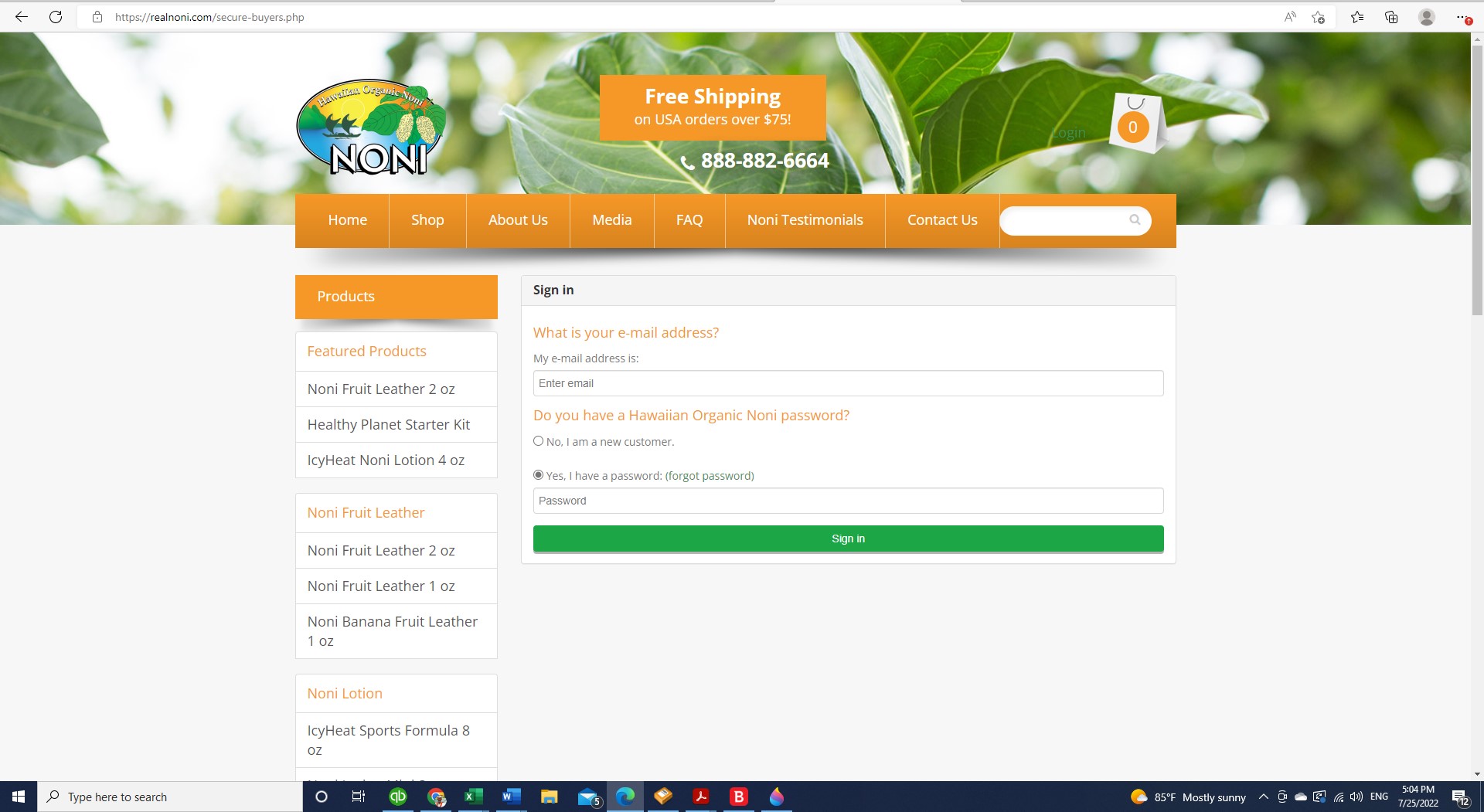This screenshot has width=1484, height=812.
Task: Select 'No, I am a new customer'
Action: [539, 441]
